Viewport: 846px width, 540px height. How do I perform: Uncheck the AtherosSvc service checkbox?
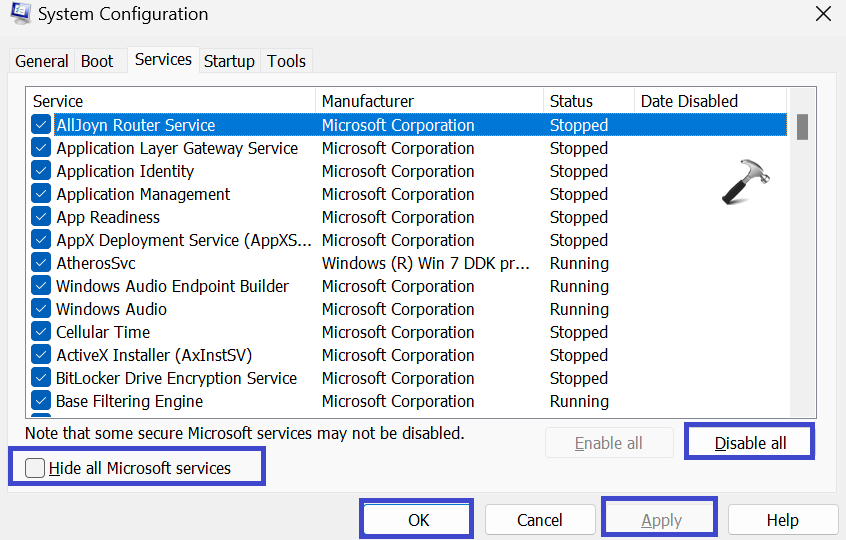41,263
